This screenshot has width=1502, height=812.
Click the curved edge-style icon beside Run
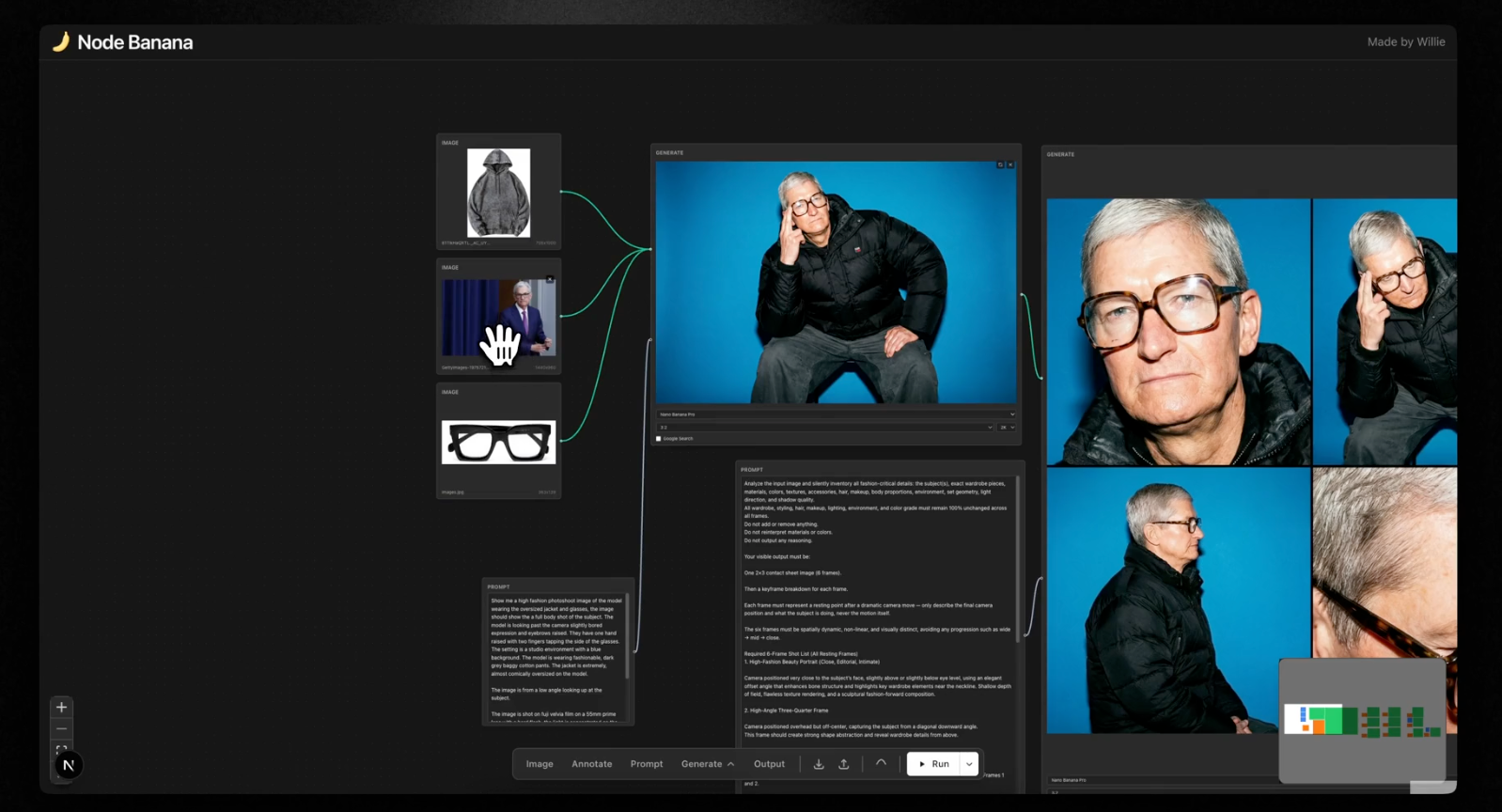pos(881,763)
